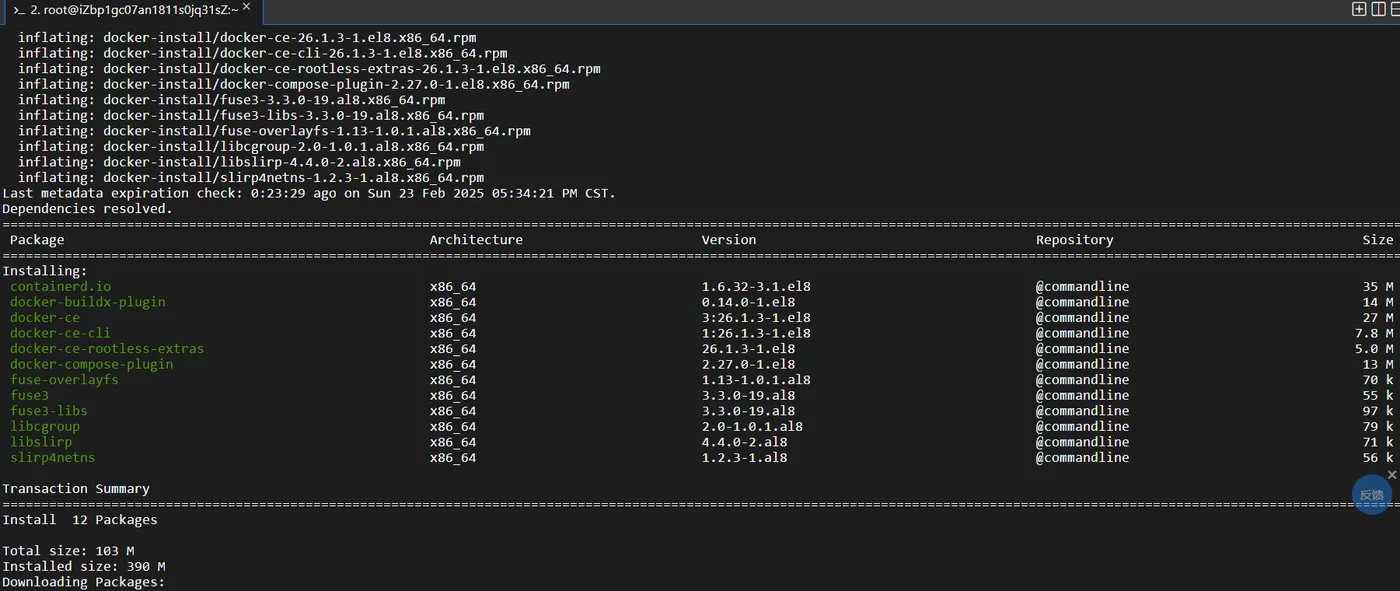Click the docker-compose-plugin package name in the table
Image resolution: width=1400 pixels, height=591 pixels.
coord(92,364)
